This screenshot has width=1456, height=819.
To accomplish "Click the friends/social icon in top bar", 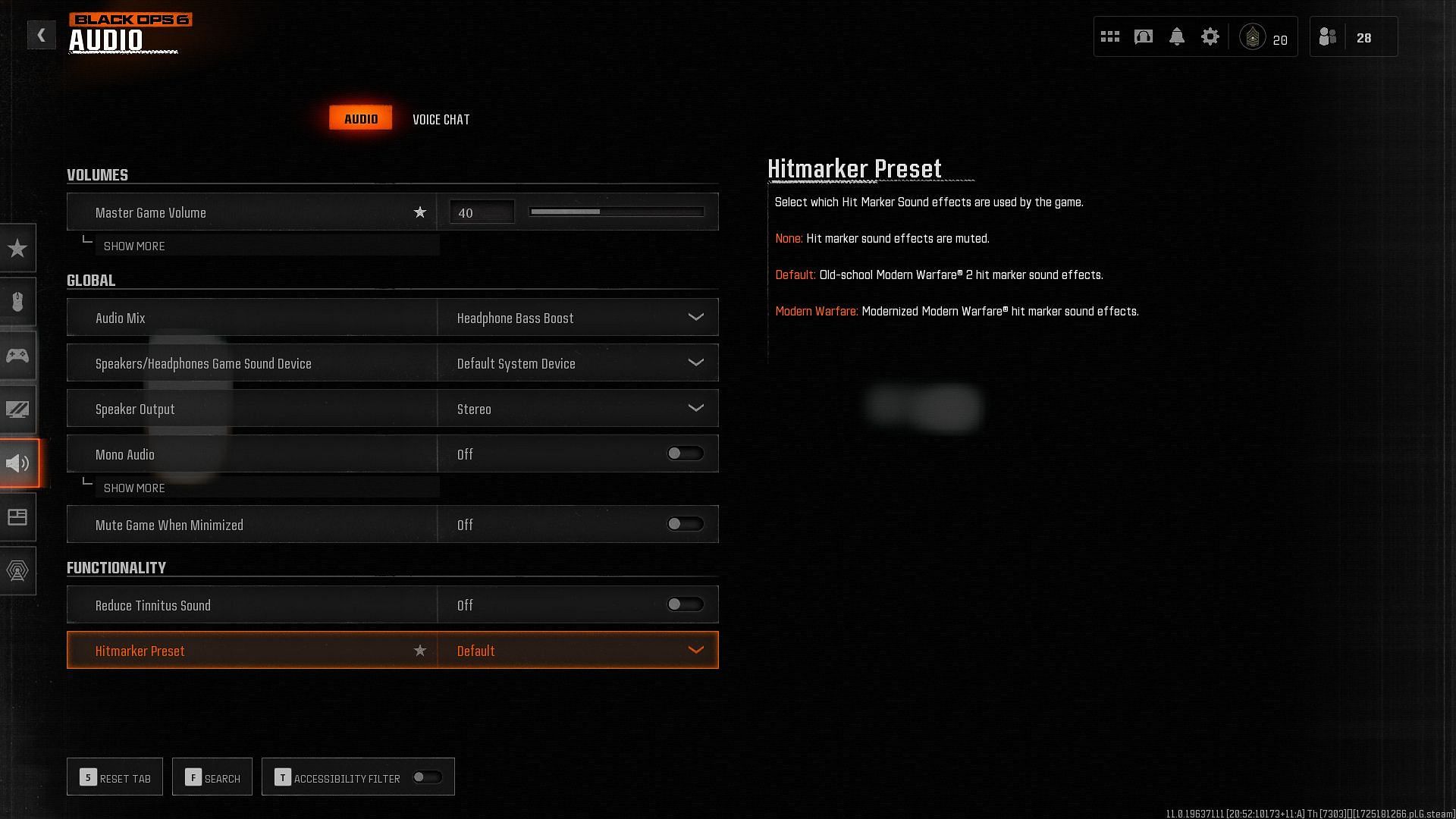I will coord(1328,36).
